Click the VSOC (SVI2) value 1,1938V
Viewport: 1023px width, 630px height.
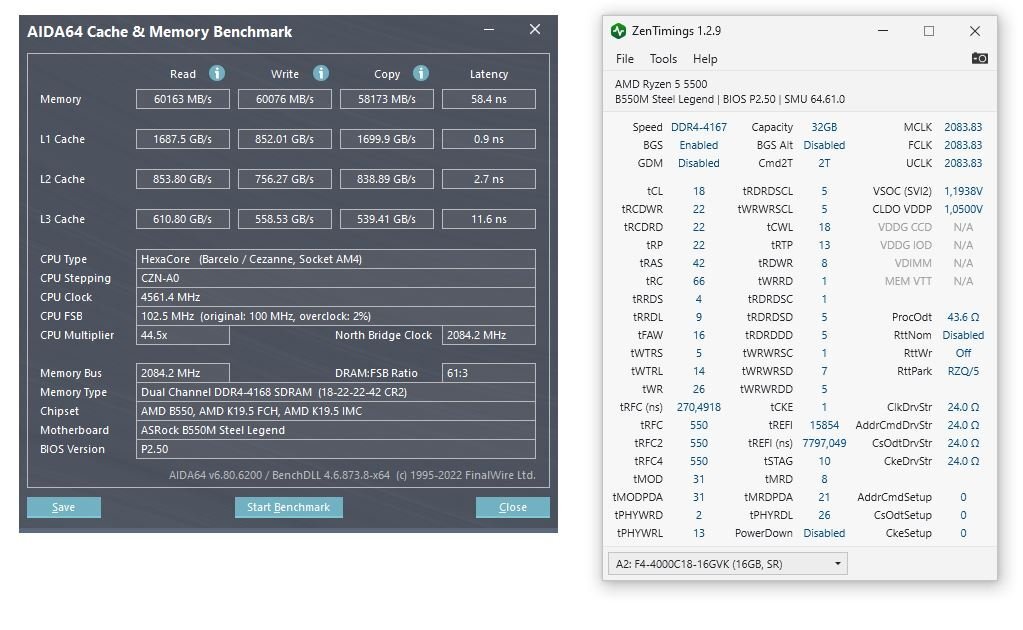pos(963,191)
